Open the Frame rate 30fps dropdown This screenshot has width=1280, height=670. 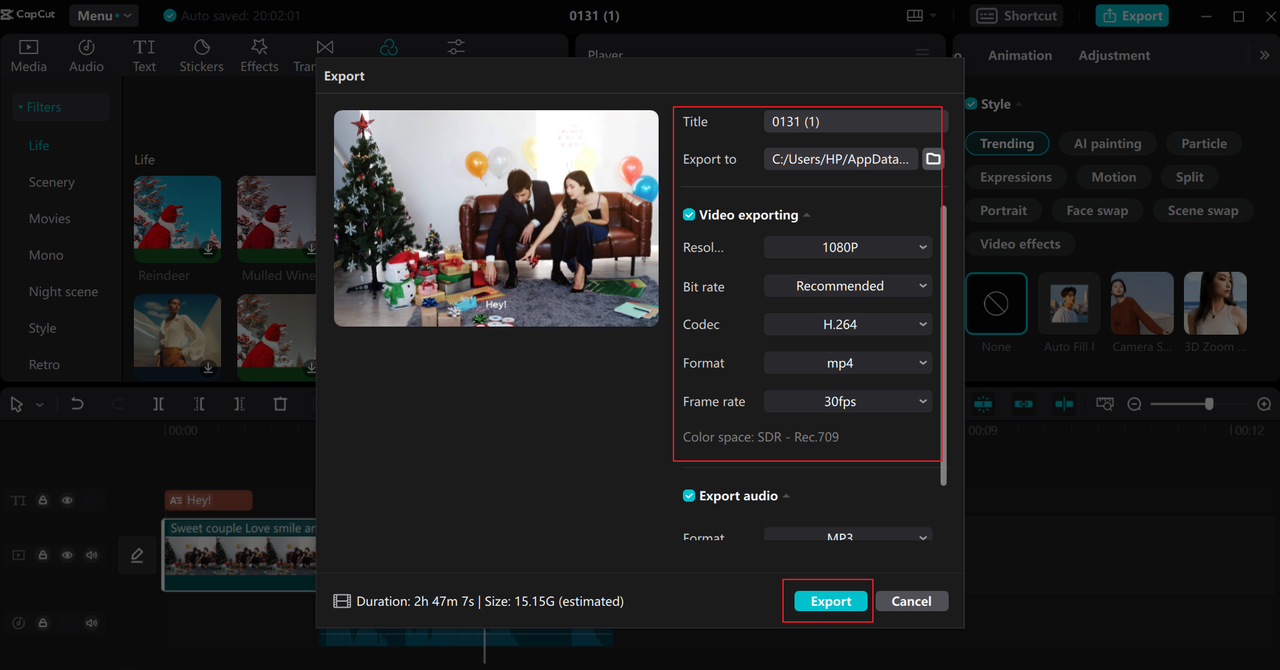[848, 401]
